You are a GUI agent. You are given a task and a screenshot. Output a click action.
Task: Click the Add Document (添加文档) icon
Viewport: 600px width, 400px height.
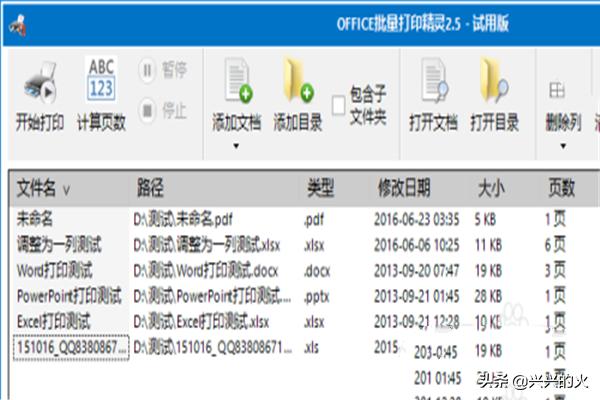coord(238,80)
